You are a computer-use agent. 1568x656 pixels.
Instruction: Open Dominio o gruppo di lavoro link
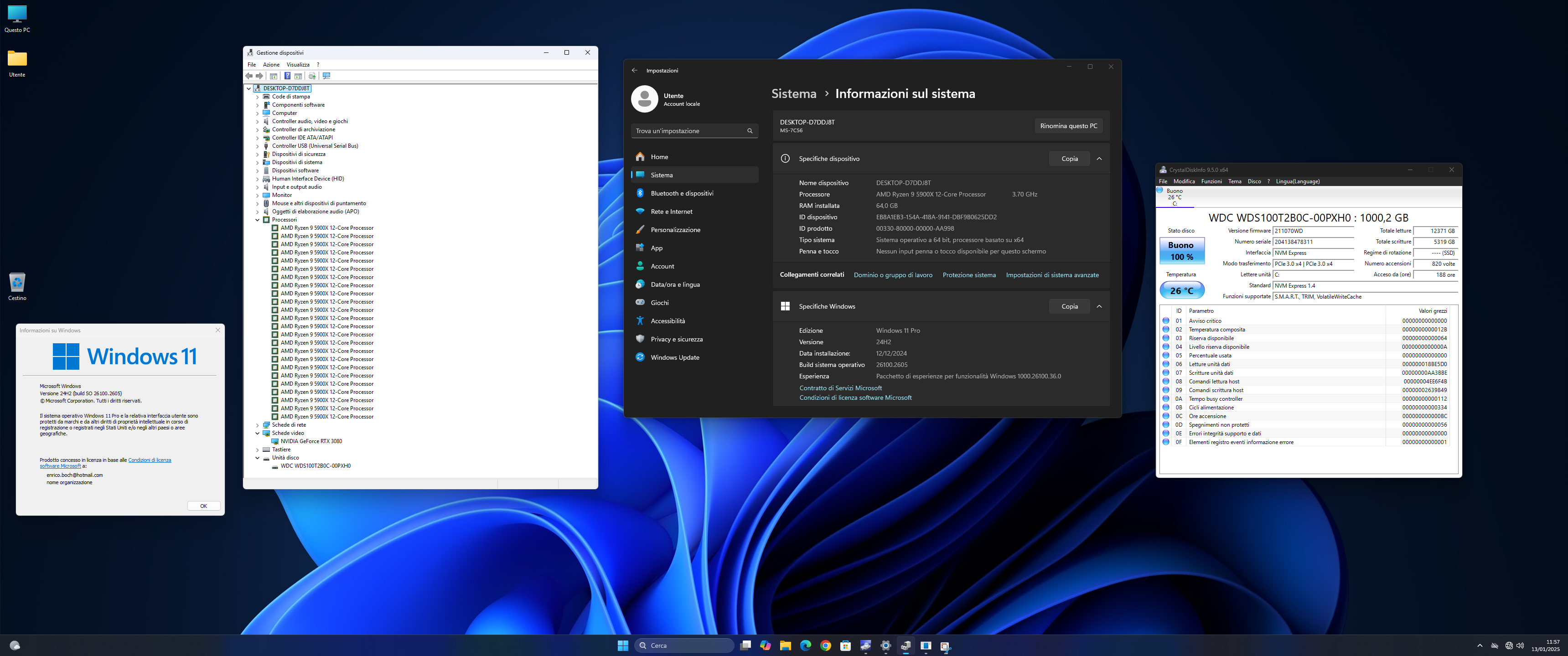point(893,275)
